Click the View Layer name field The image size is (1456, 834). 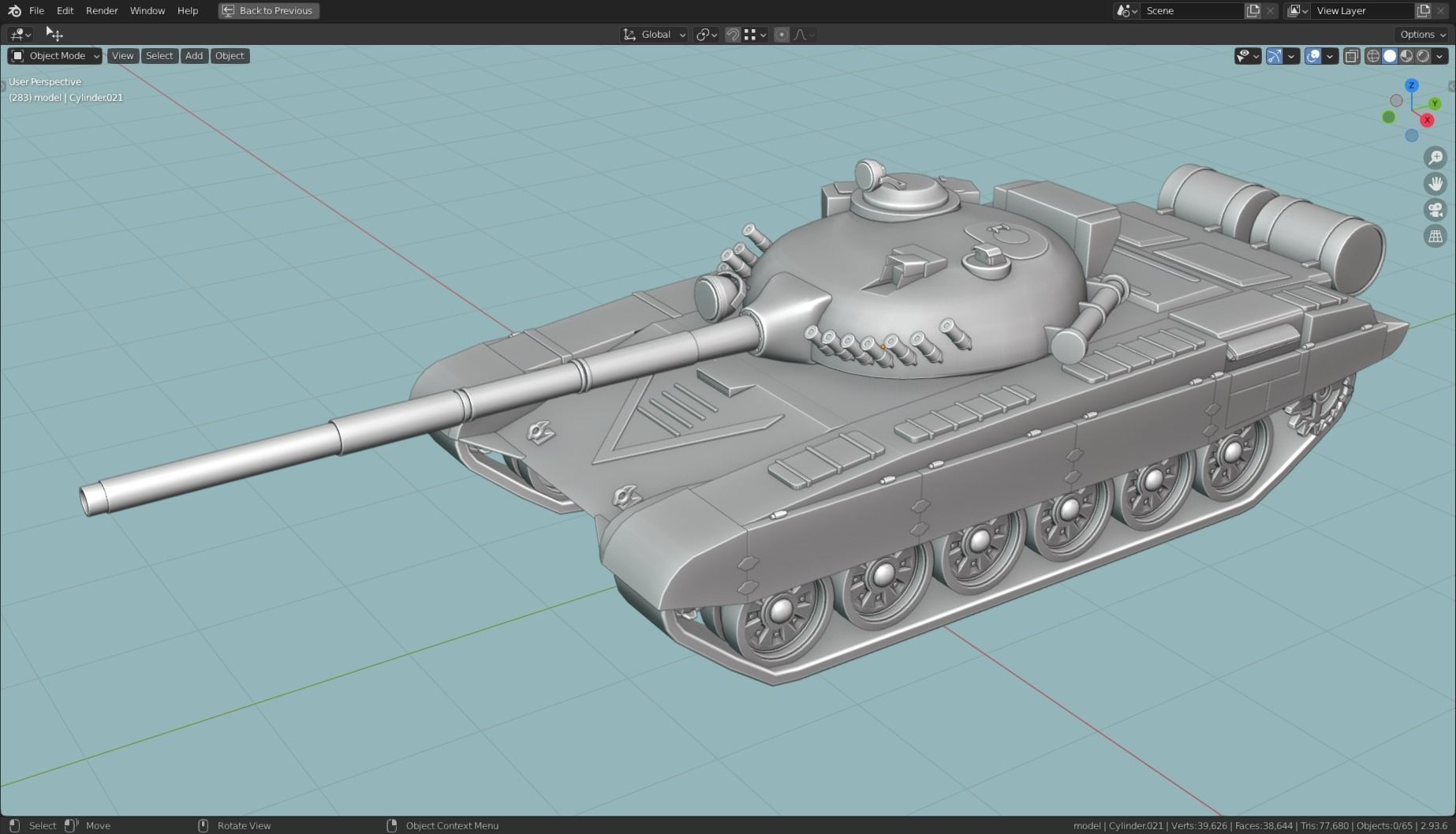click(1362, 11)
